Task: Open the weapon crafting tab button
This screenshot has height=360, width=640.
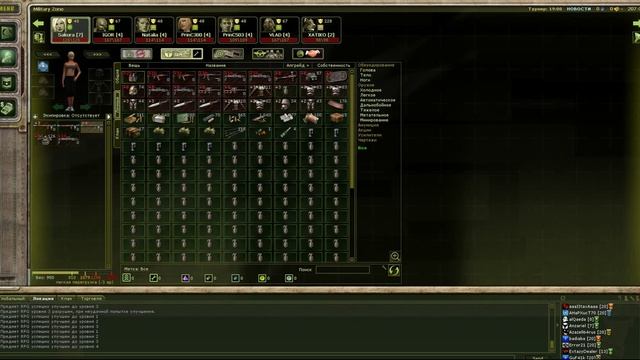Action: pyautogui.click(x=228, y=53)
